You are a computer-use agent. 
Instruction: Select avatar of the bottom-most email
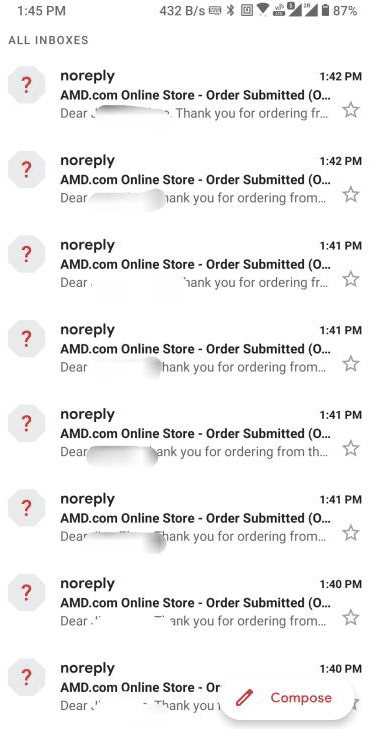[26, 677]
